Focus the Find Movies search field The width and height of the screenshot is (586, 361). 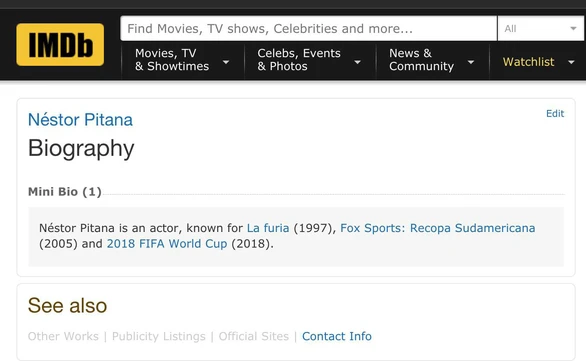coord(309,28)
